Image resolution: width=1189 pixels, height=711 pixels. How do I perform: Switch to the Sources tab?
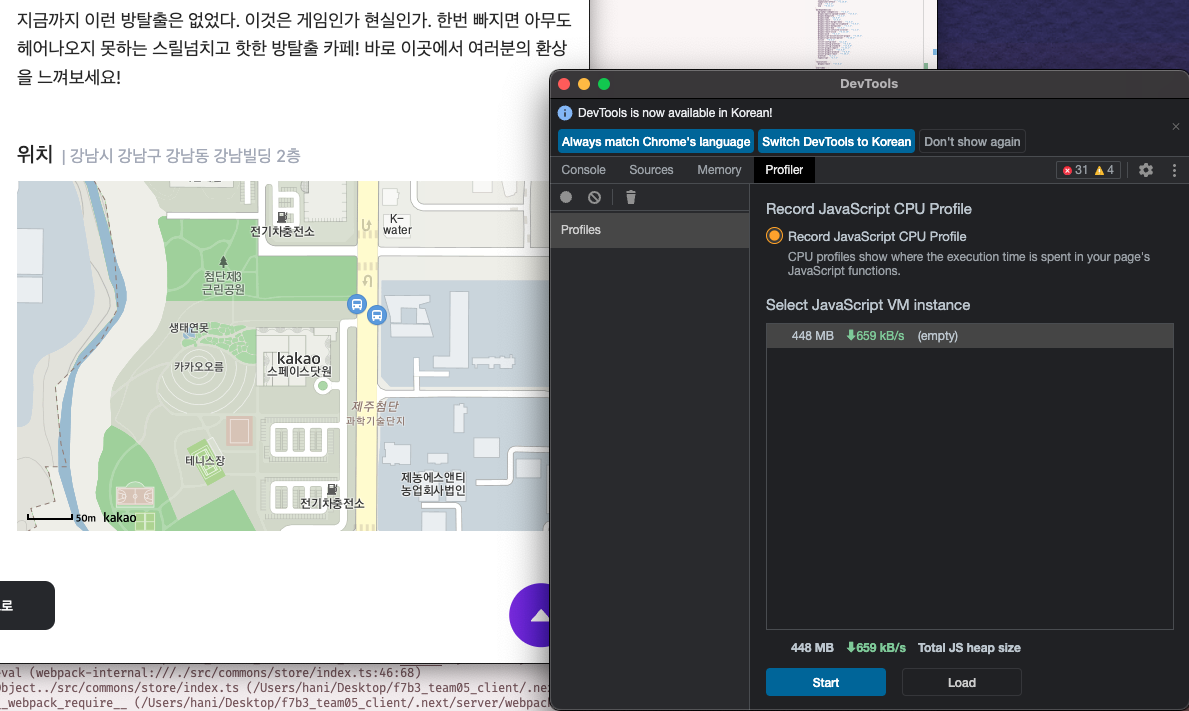(x=651, y=170)
